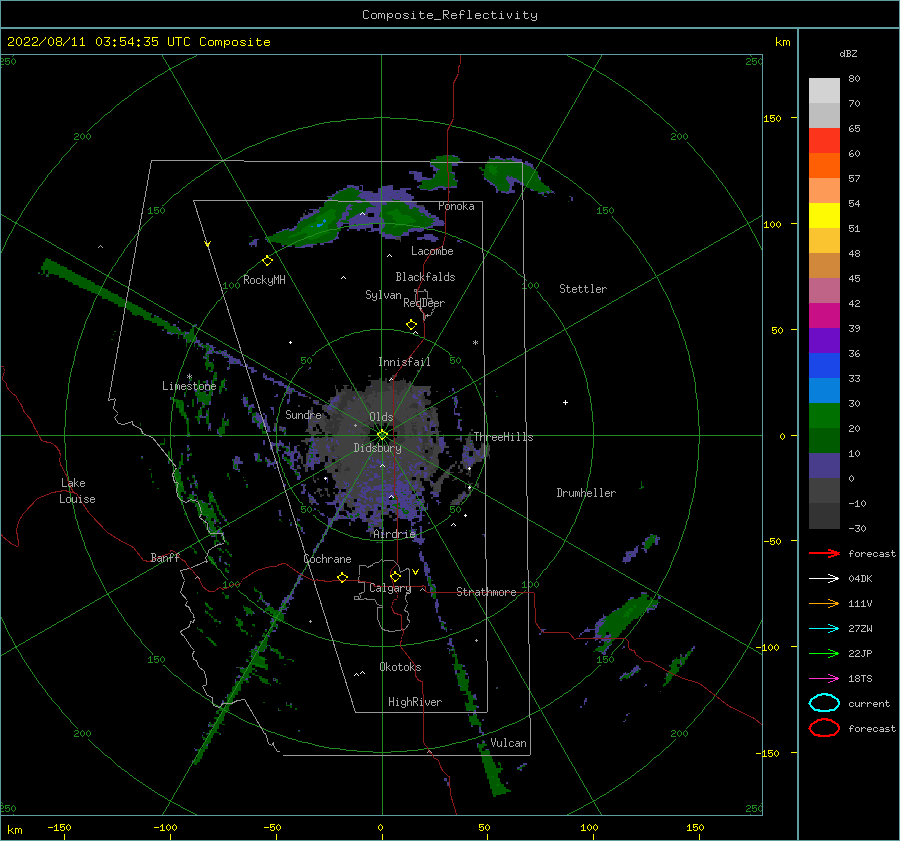900x841 pixels.
Task: Click the Cochrane town label
Action: (x=327, y=559)
